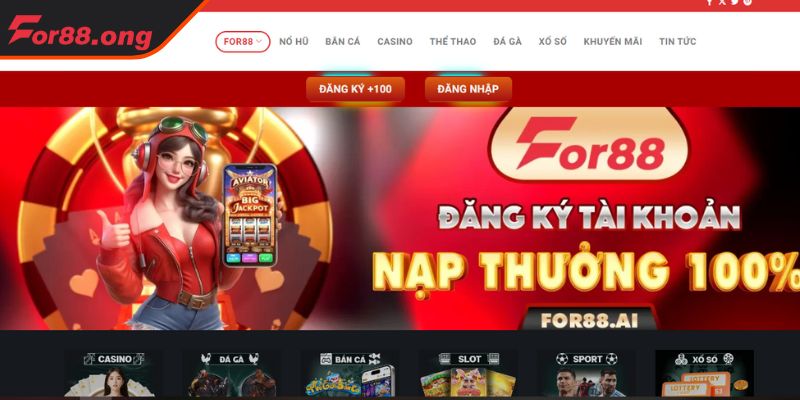Open the Twitter bird icon
800x400 pixels.
(734, 2)
